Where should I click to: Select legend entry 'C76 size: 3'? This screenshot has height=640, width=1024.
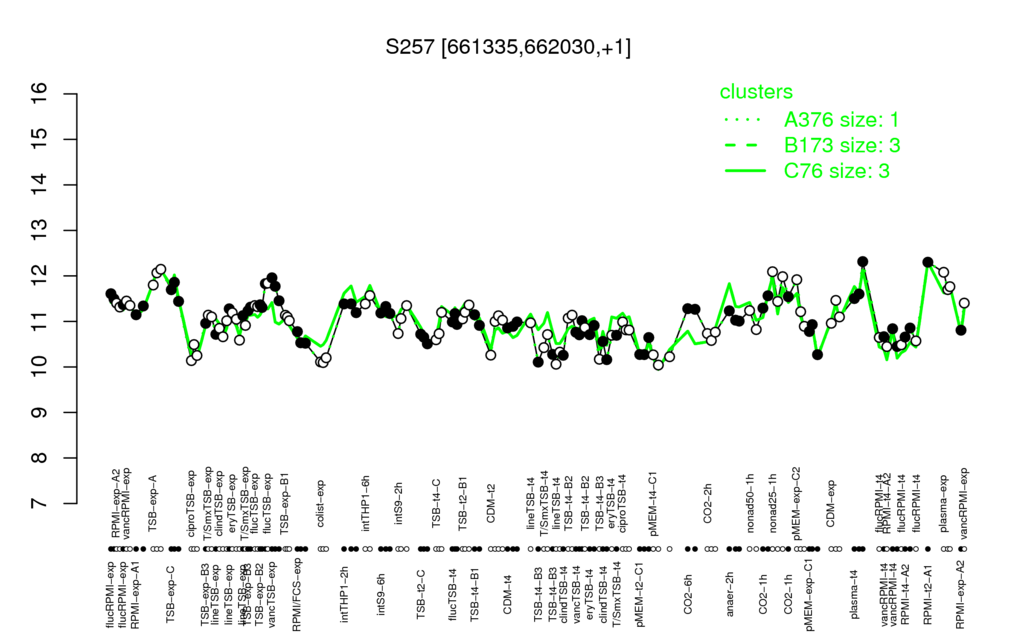pos(837,170)
